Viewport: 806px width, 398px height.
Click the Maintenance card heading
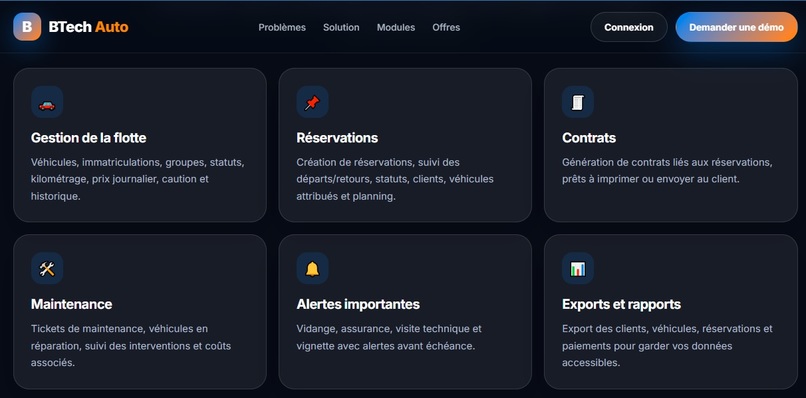(x=71, y=304)
